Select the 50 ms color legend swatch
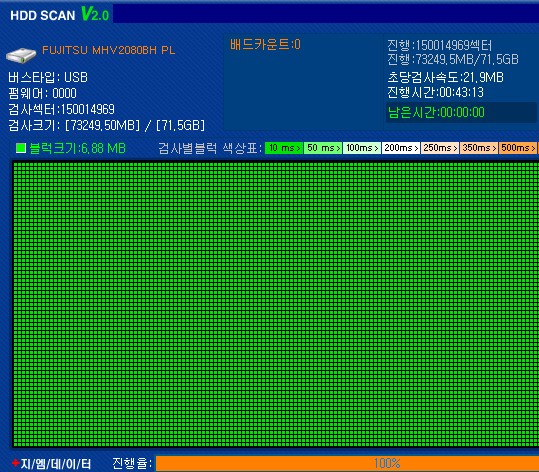539x472 pixels. click(323, 148)
